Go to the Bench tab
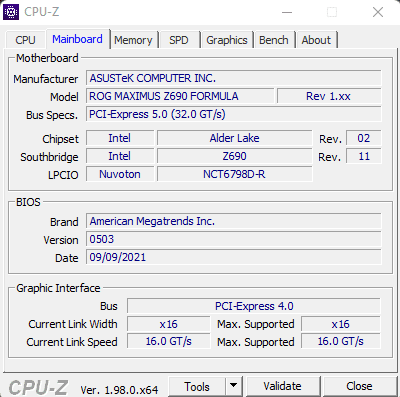This screenshot has width=400, height=397. coord(274,40)
